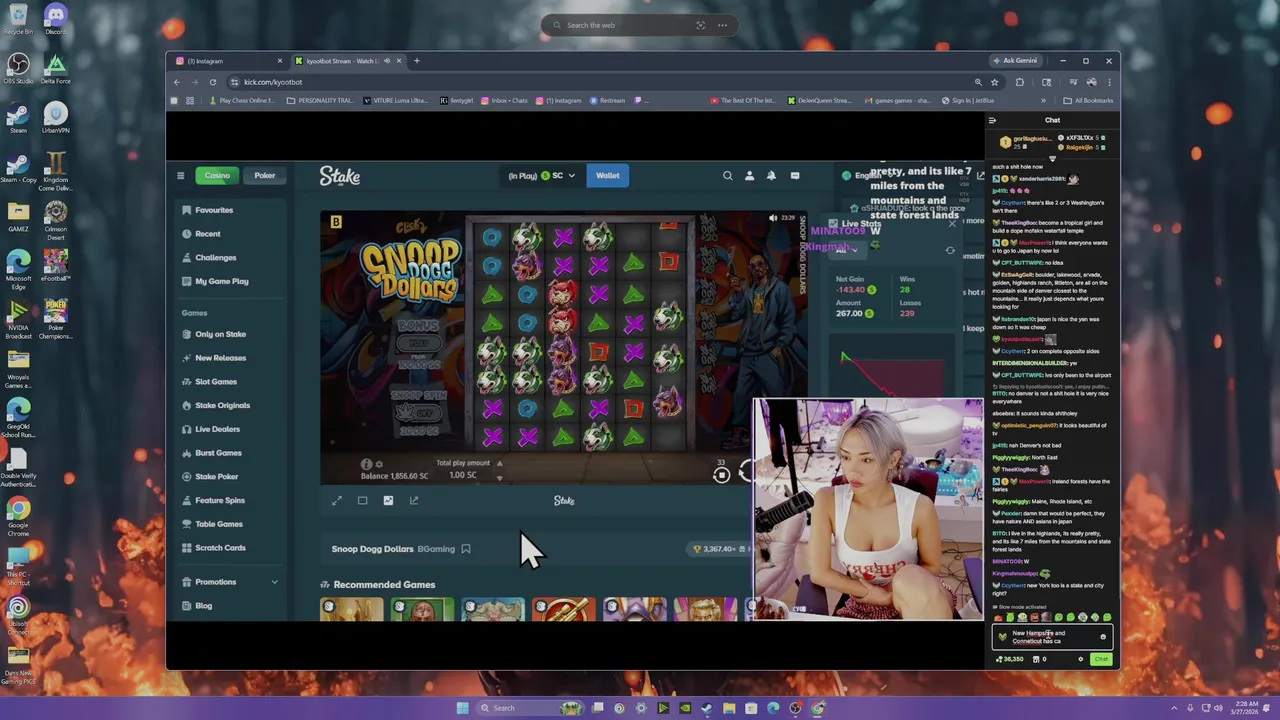Click the Stake logo
The width and height of the screenshot is (1280, 720).
pos(340,176)
